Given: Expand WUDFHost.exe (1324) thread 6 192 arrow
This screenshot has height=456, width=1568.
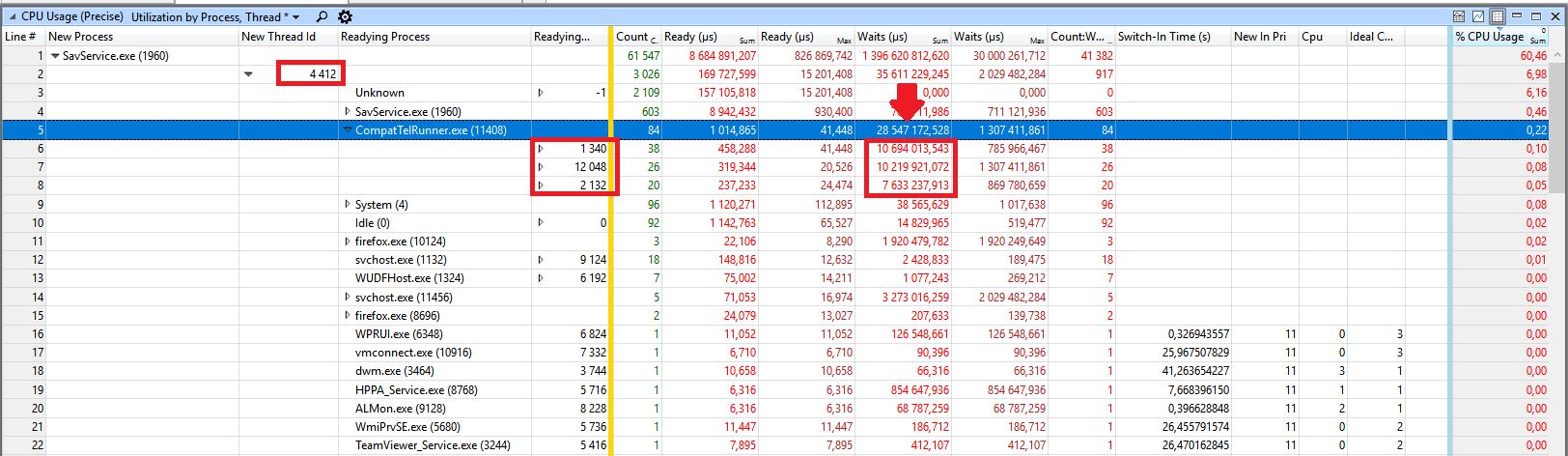Looking at the screenshot, I should point(541,278).
